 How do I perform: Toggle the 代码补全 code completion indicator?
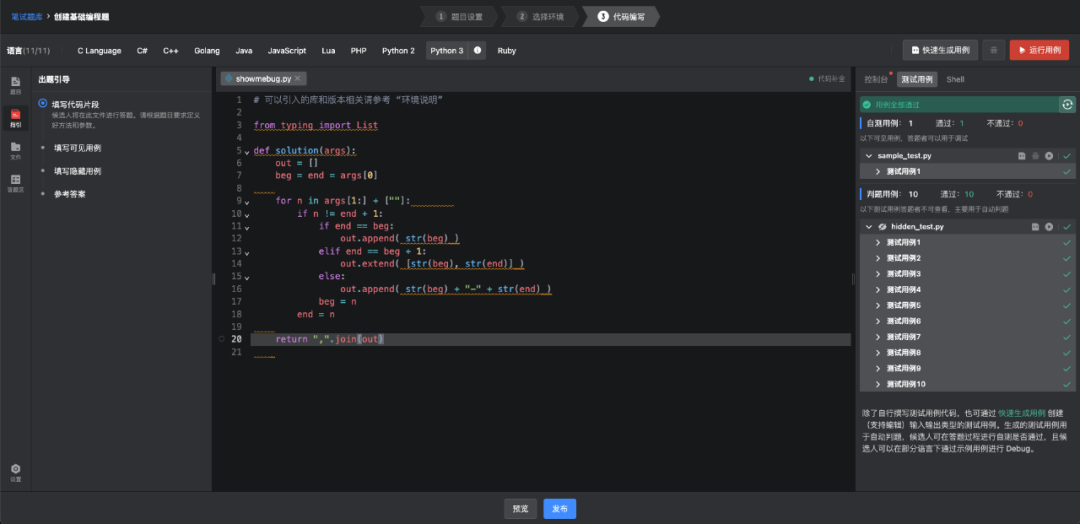[x=827, y=78]
